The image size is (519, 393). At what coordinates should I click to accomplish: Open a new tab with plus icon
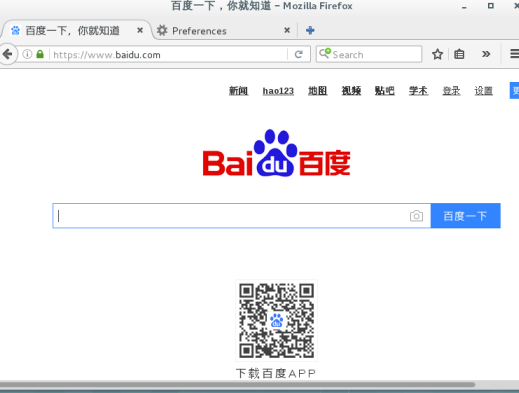pos(310,30)
